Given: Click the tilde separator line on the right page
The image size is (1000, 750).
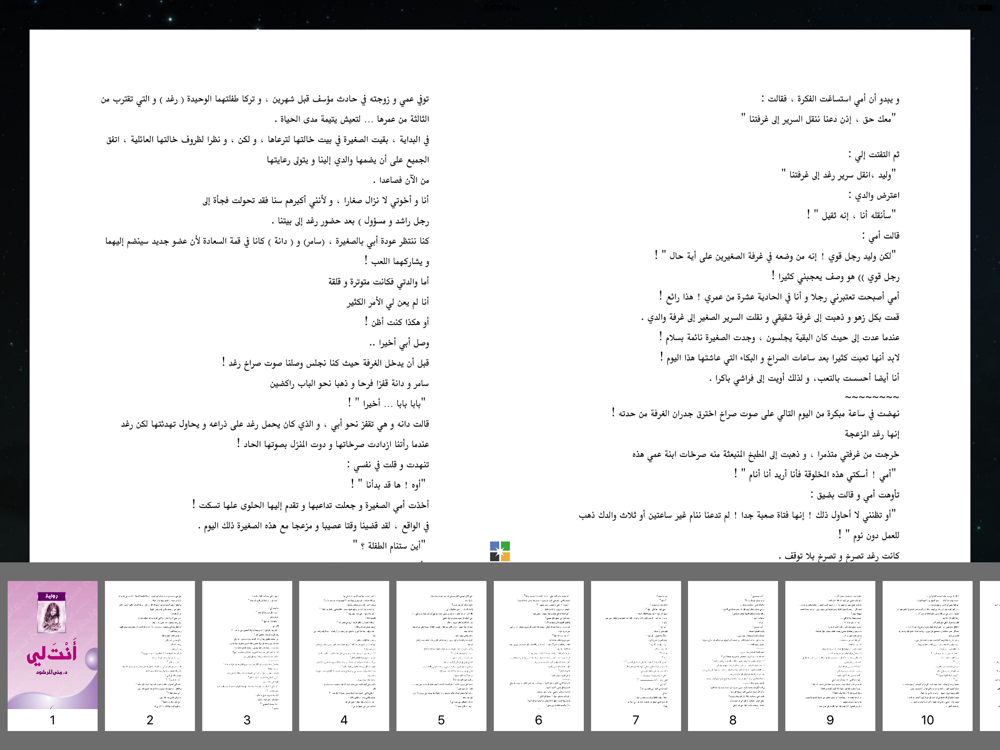Looking at the screenshot, I should [x=871, y=397].
